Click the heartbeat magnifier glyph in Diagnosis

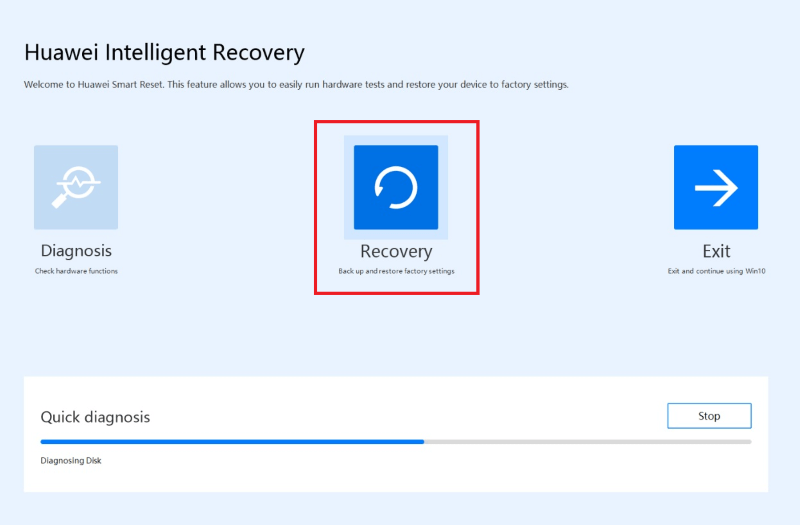[x=75, y=186]
